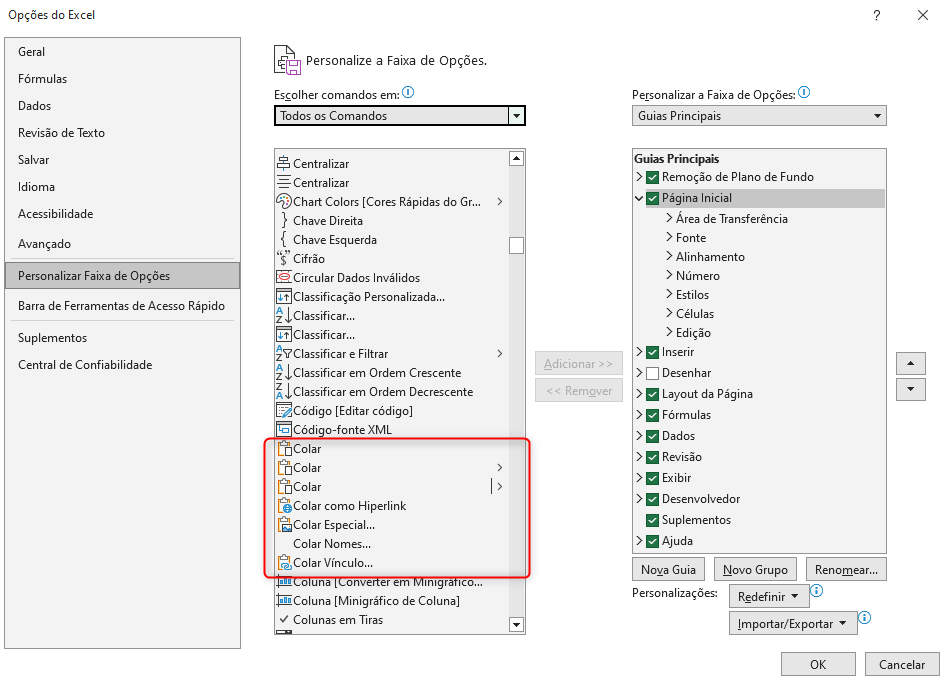945x683 pixels.
Task: Click the Chave Esquerda brace icon
Action: coord(283,239)
